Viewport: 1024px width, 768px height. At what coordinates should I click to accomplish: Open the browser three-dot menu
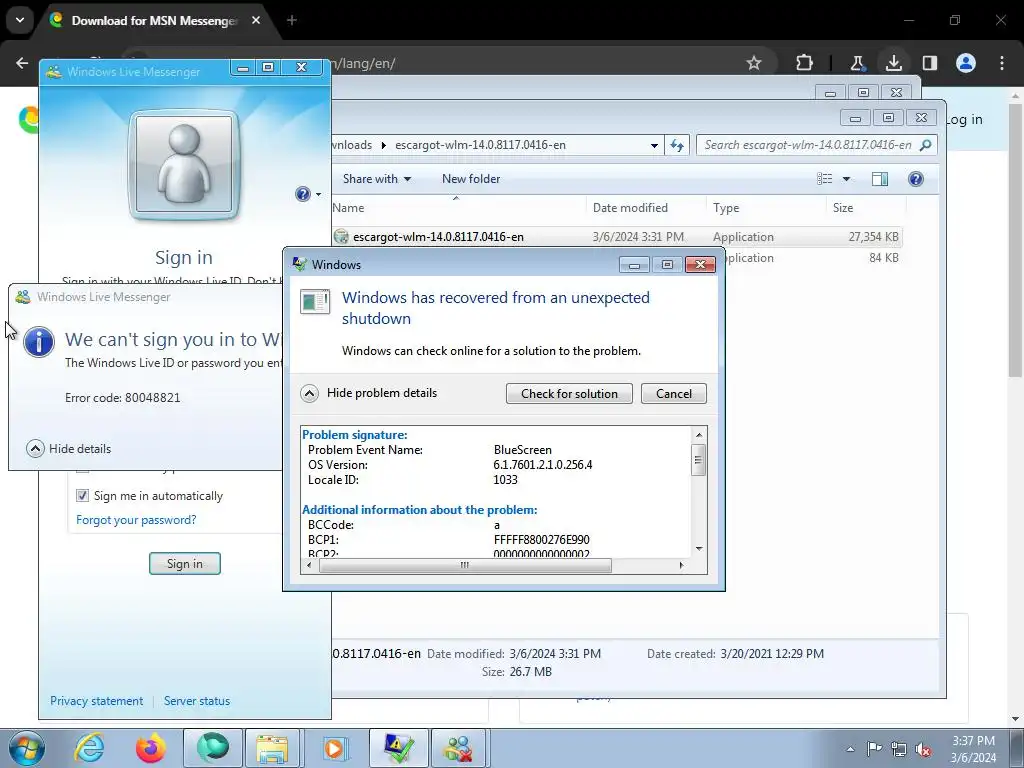coord(1002,63)
